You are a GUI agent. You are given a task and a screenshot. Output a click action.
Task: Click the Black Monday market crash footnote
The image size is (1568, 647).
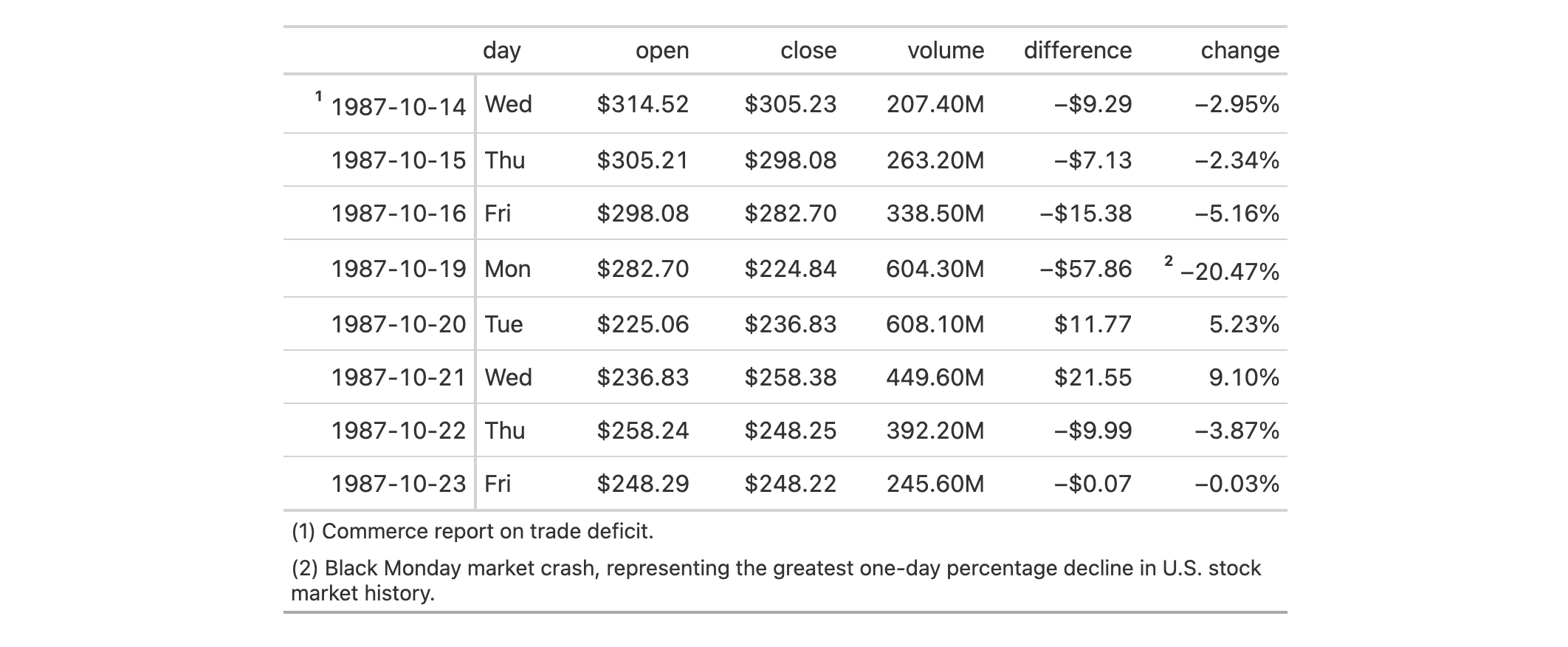776,581
